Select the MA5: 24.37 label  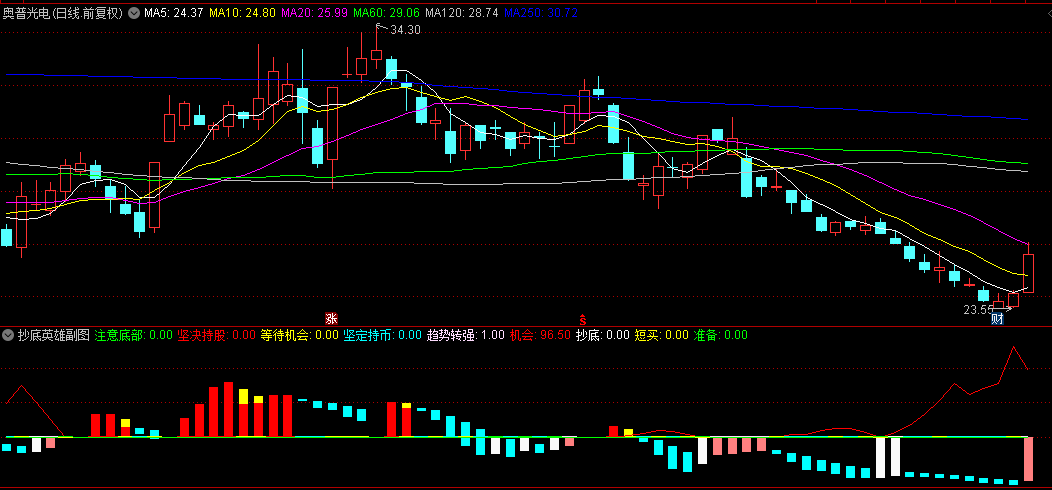[173, 13]
